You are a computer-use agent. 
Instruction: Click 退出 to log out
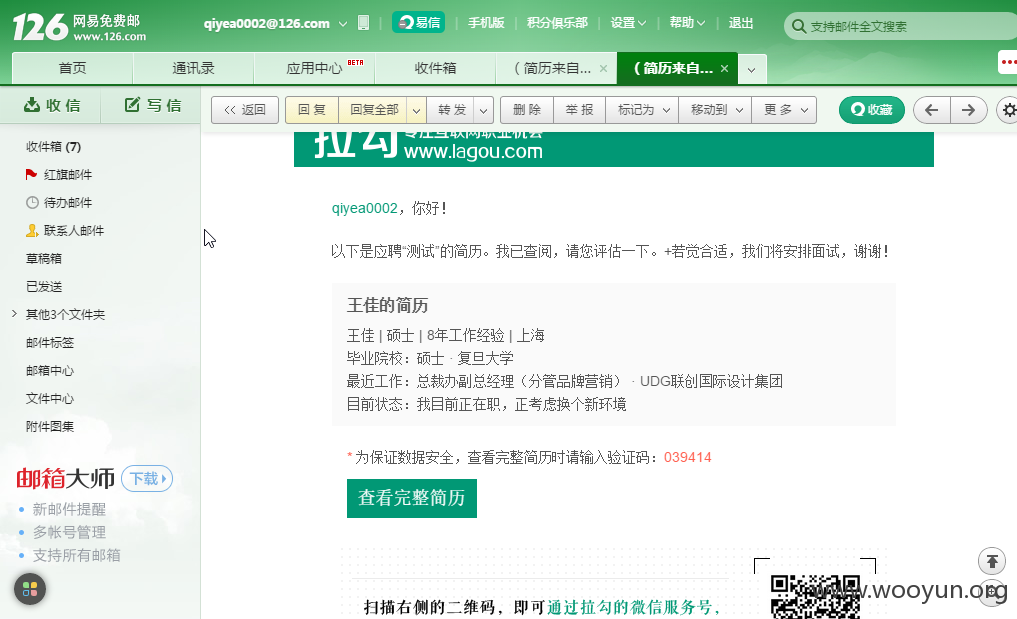741,23
